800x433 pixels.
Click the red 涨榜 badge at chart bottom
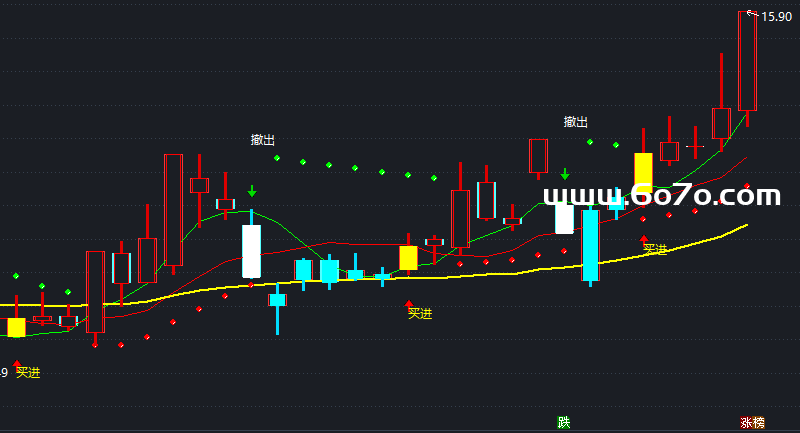point(753,422)
